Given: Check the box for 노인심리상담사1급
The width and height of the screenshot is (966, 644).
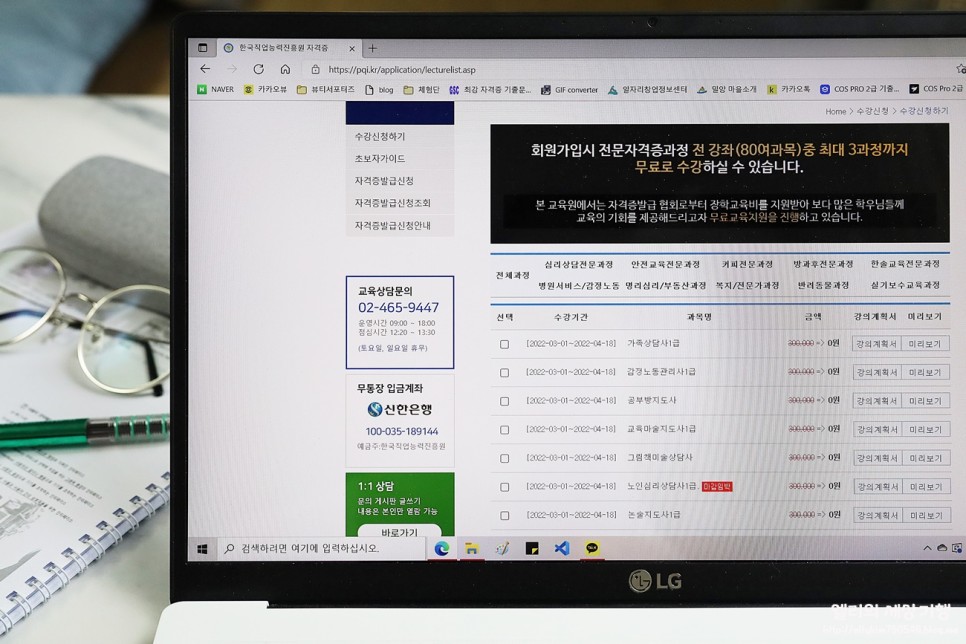Looking at the screenshot, I should tap(505, 487).
